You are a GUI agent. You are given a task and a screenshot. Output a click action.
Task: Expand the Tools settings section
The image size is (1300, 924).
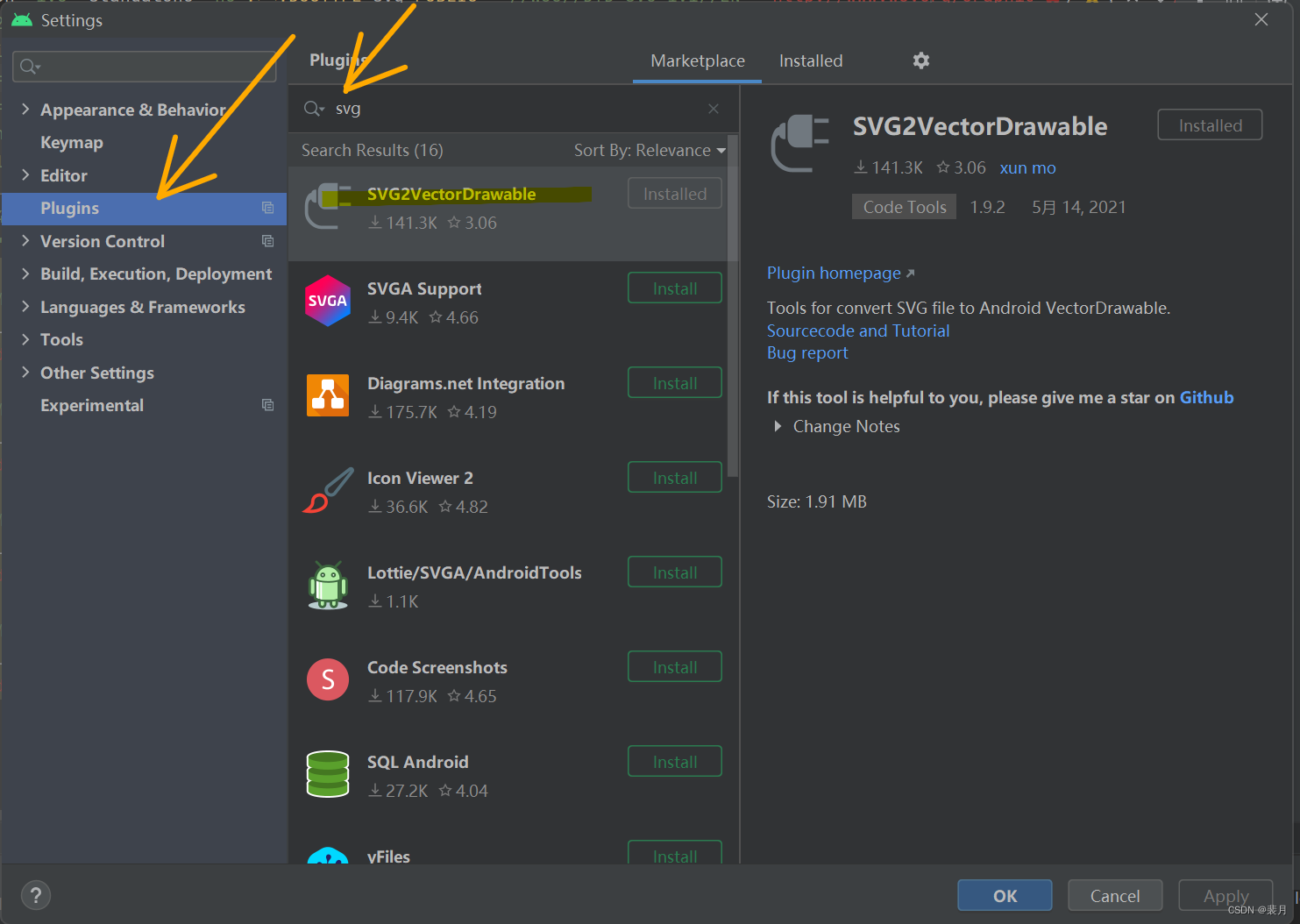(x=25, y=339)
